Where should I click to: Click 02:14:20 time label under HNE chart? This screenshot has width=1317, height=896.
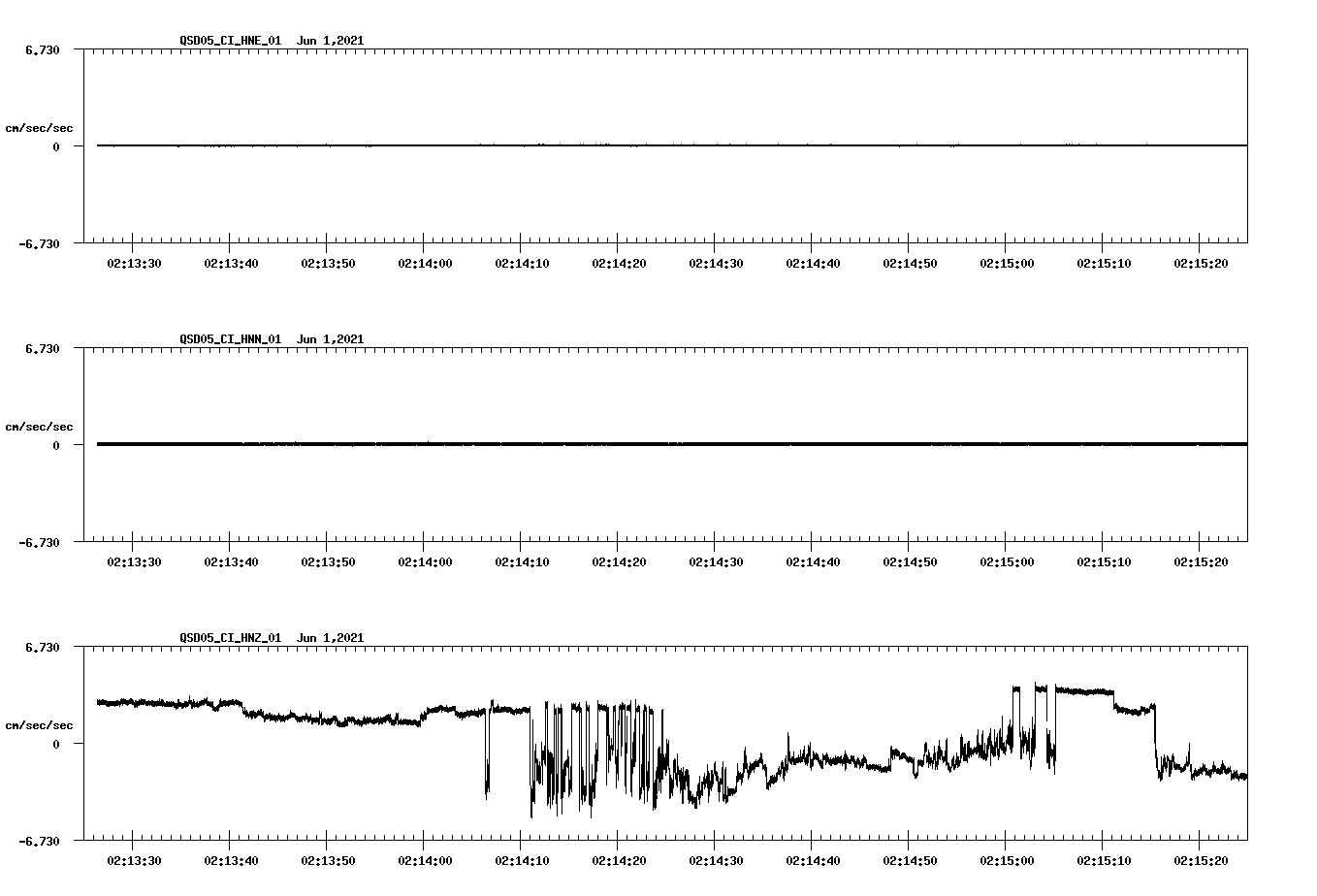[619, 264]
